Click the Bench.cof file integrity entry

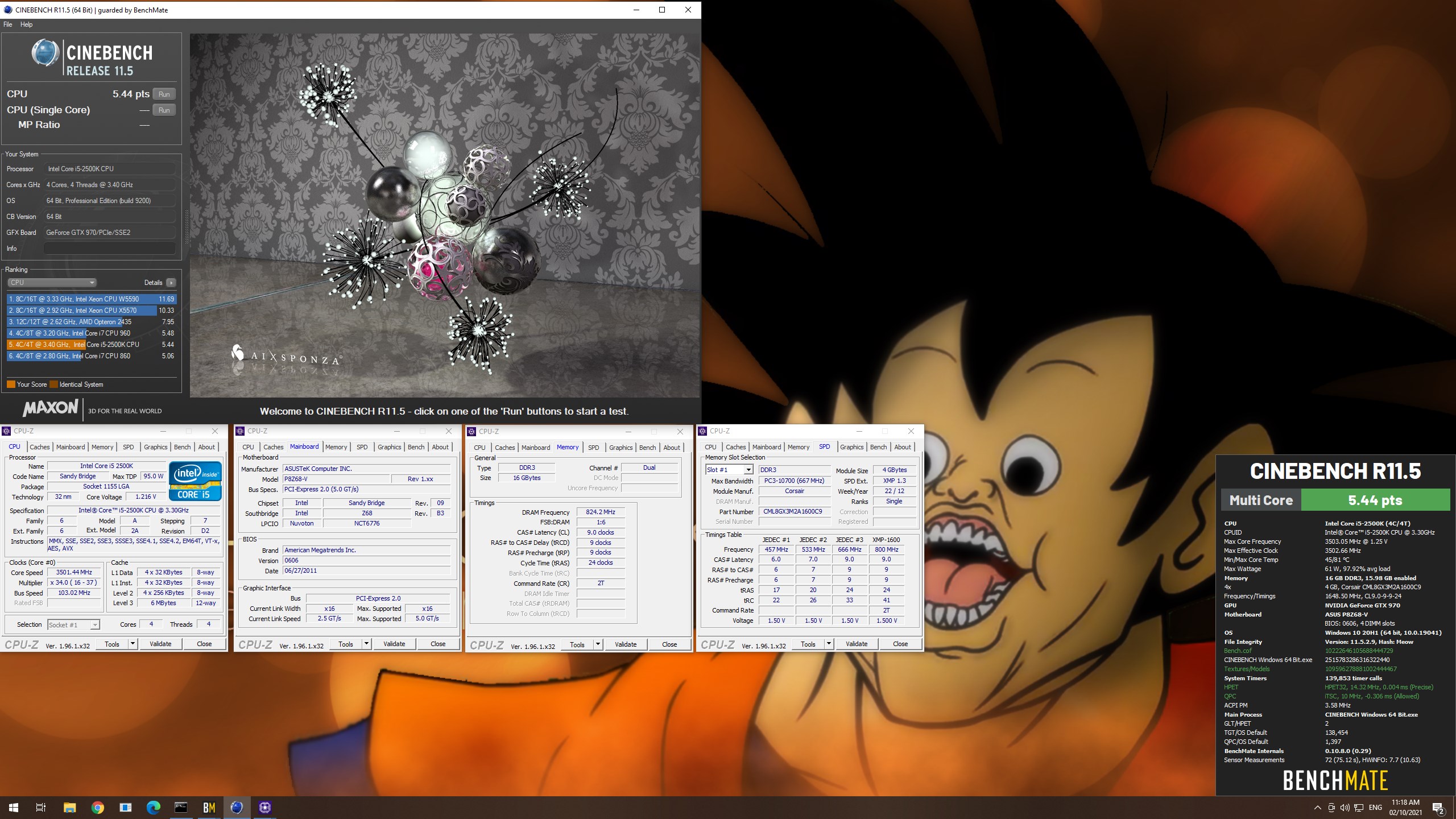[1238, 651]
